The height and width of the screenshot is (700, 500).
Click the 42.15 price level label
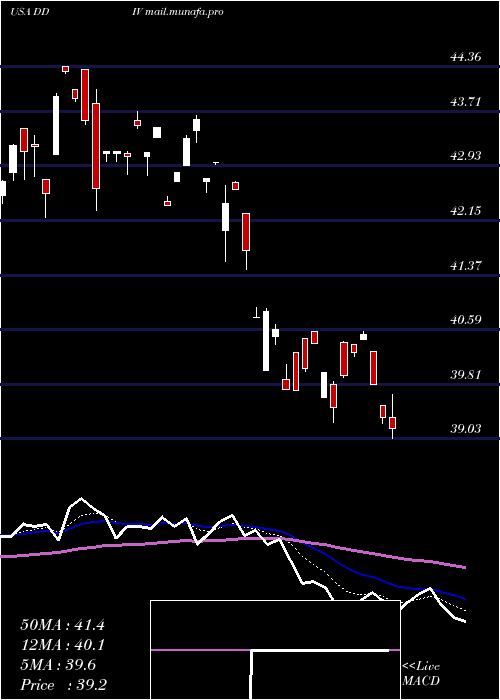click(x=466, y=210)
